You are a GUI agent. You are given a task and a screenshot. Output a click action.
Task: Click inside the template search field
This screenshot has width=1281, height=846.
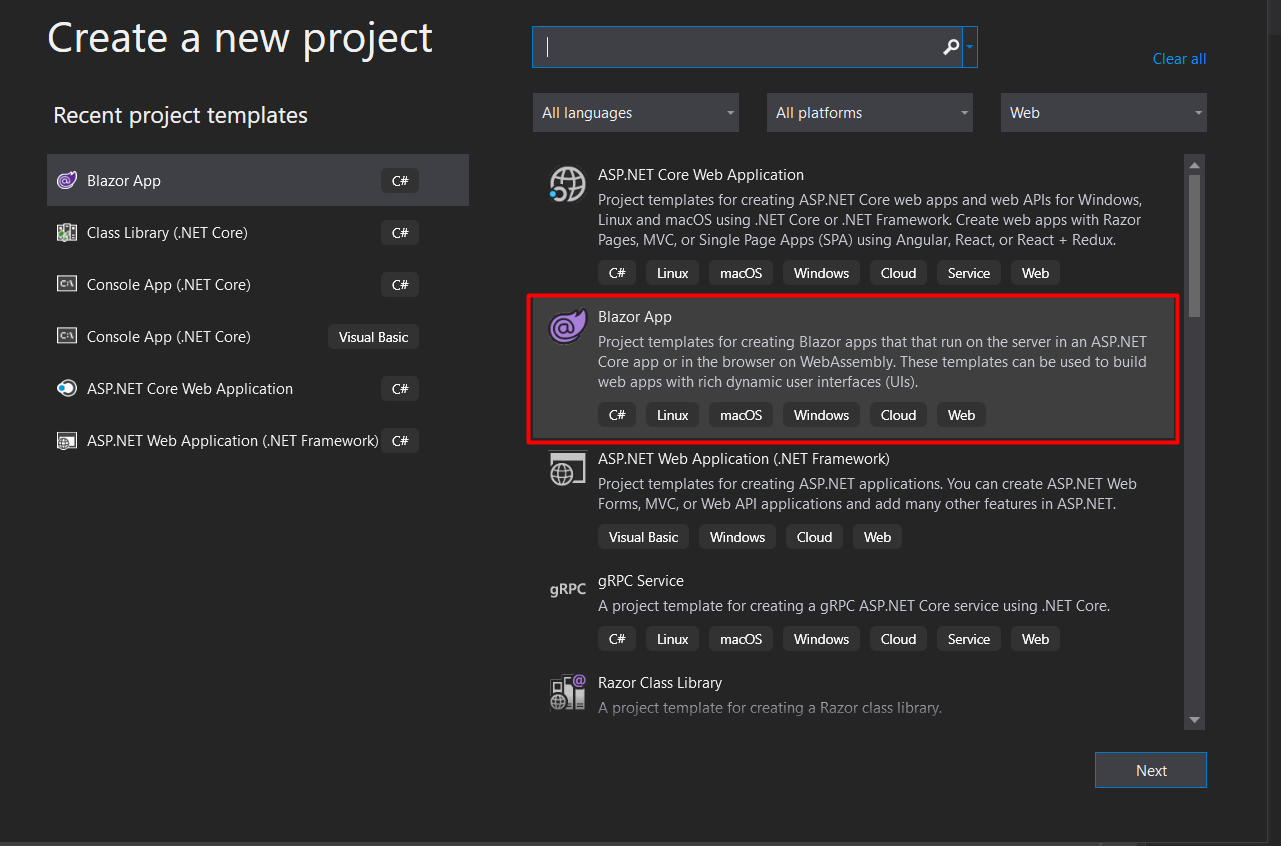point(740,46)
